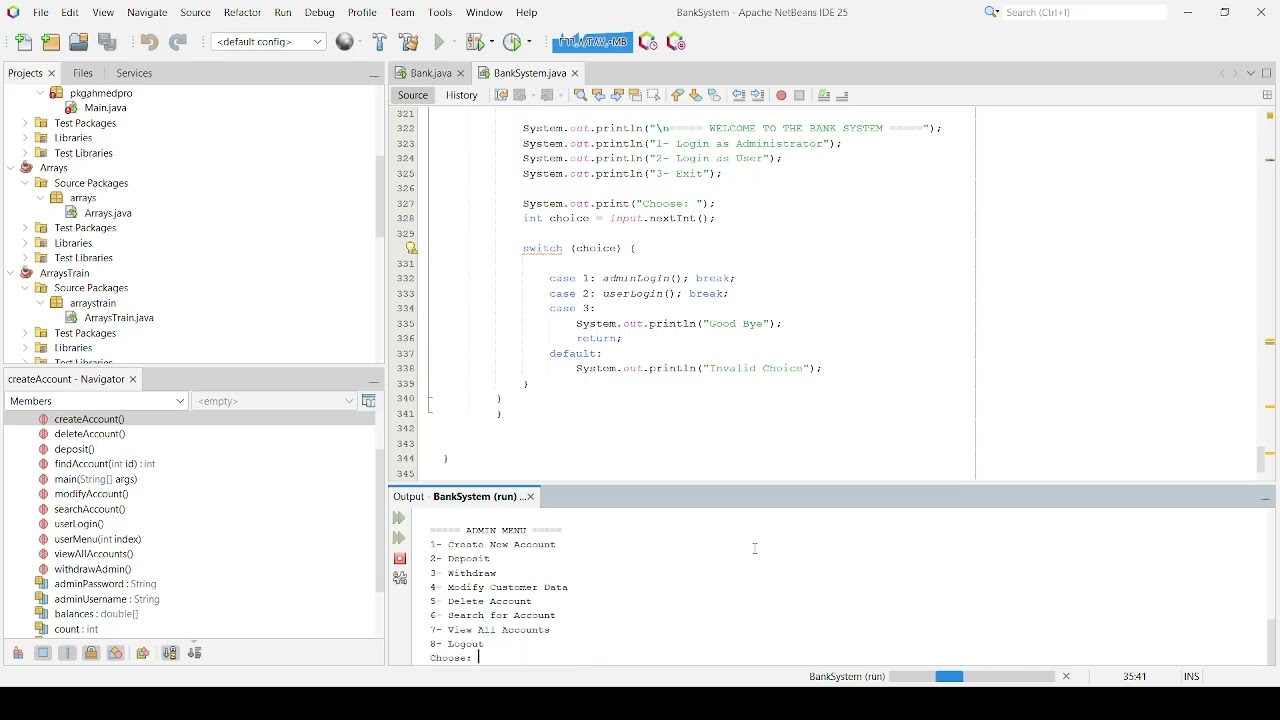
Task: Toggle Show Inherited Members in Navigator
Action: (x=18, y=653)
